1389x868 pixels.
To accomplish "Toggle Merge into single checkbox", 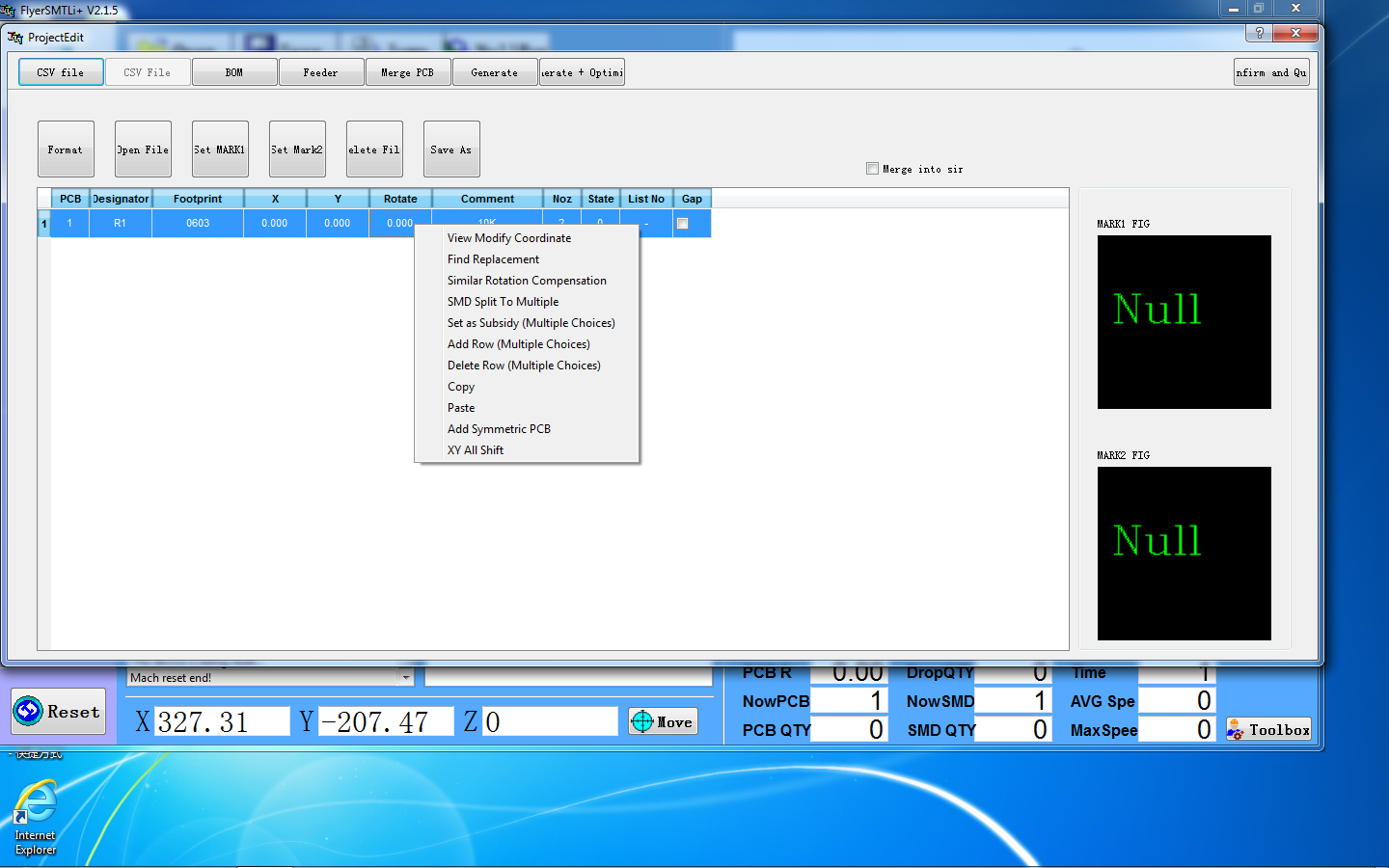I will (x=872, y=169).
